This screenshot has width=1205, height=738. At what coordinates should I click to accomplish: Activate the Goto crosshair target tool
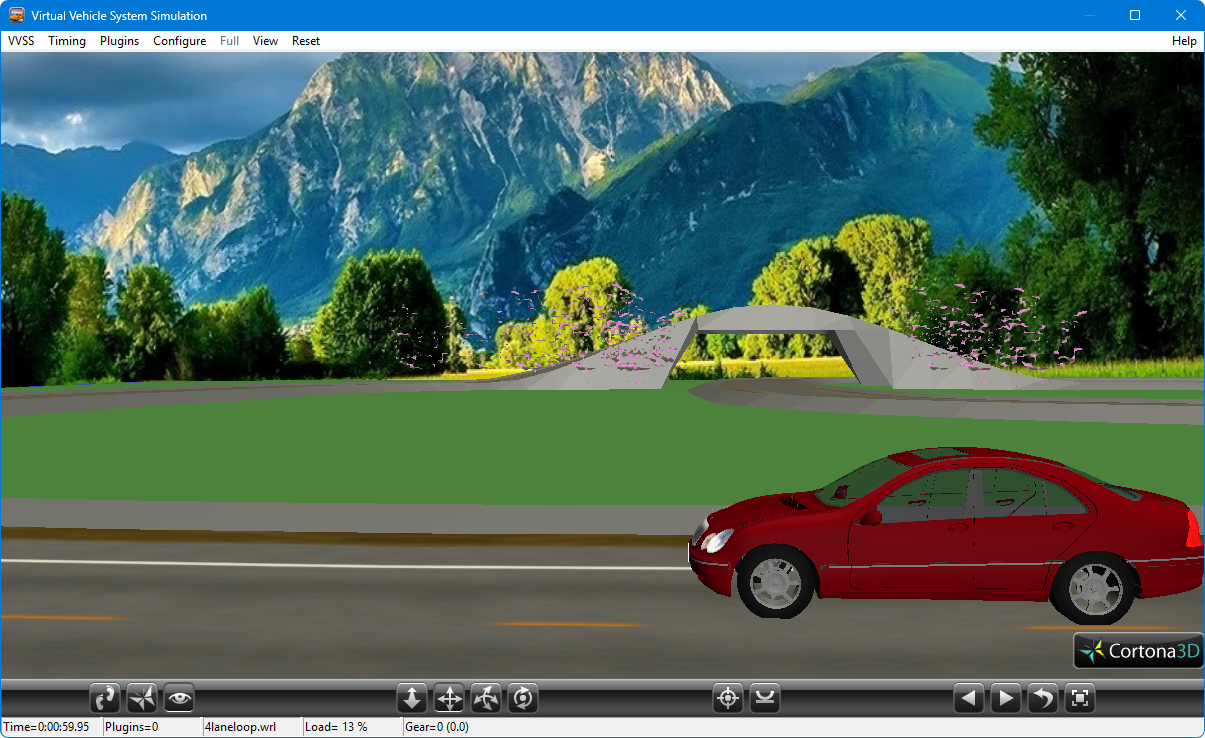728,698
